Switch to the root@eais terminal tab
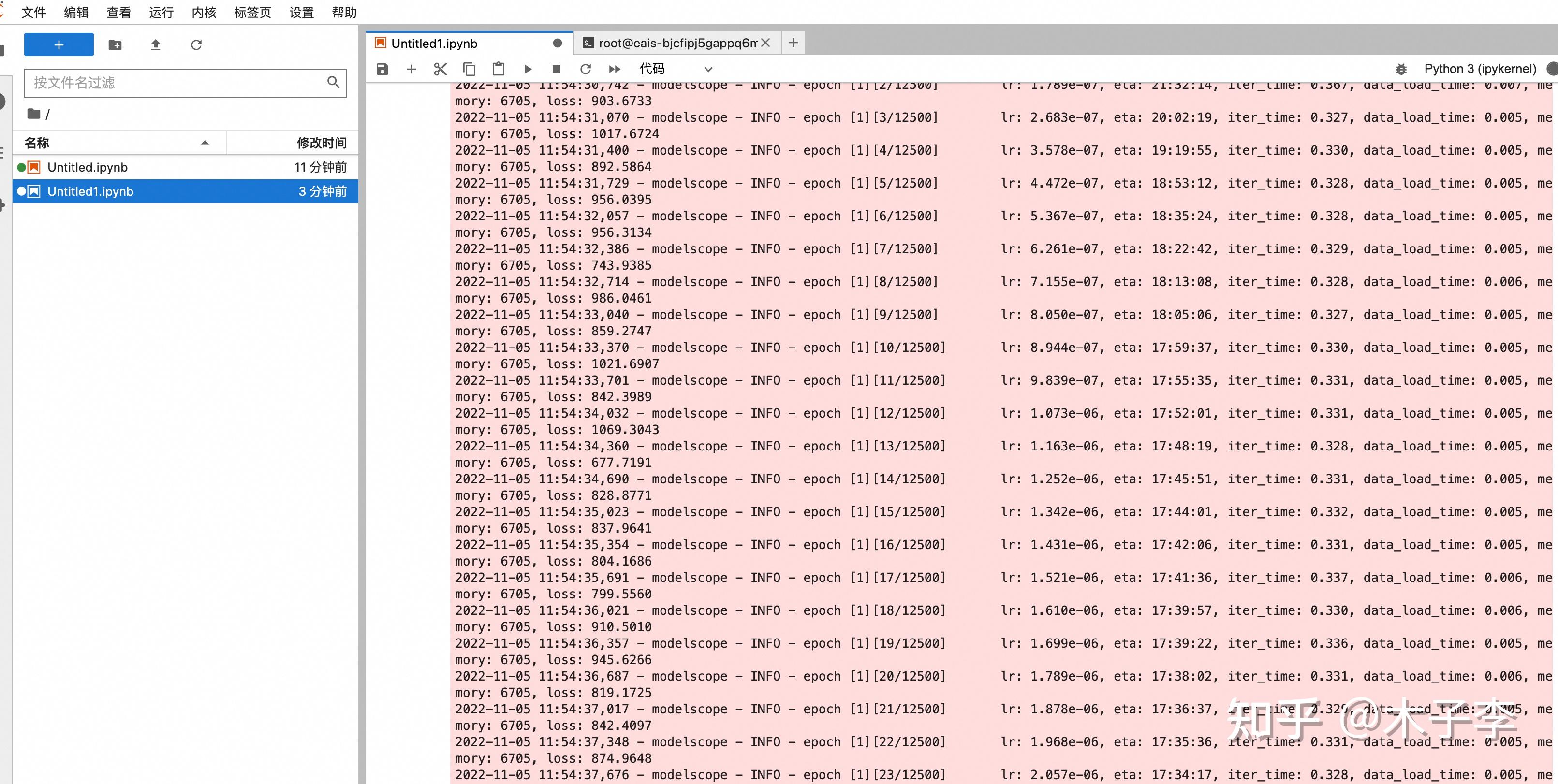This screenshot has width=1558, height=784. [670, 43]
